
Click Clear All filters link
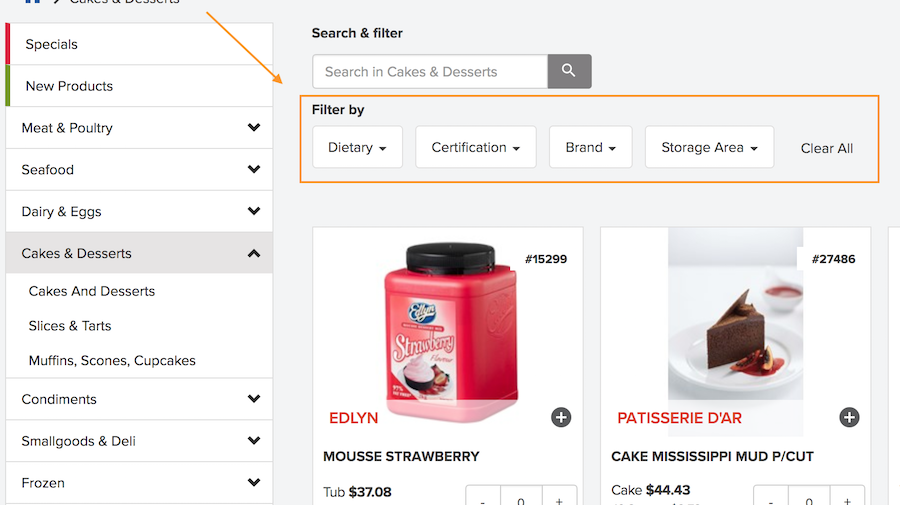pyautogui.click(x=826, y=148)
